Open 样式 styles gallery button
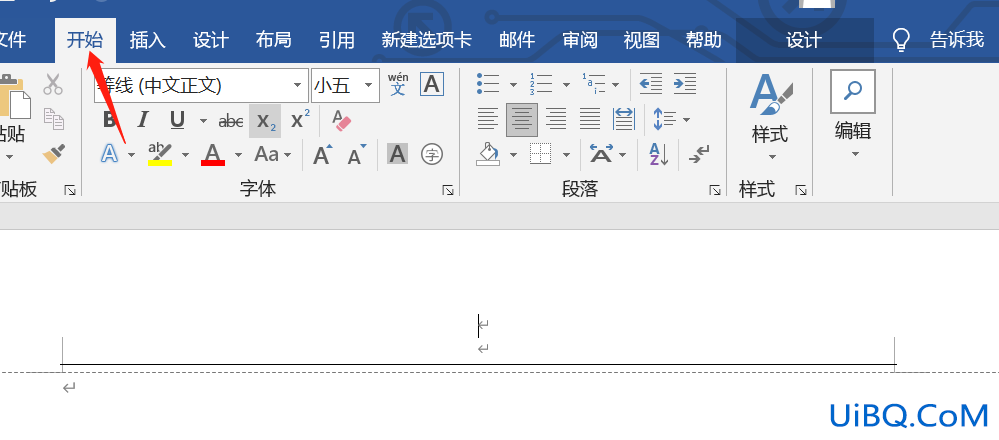This screenshot has width=999, height=440. pyautogui.click(x=770, y=117)
